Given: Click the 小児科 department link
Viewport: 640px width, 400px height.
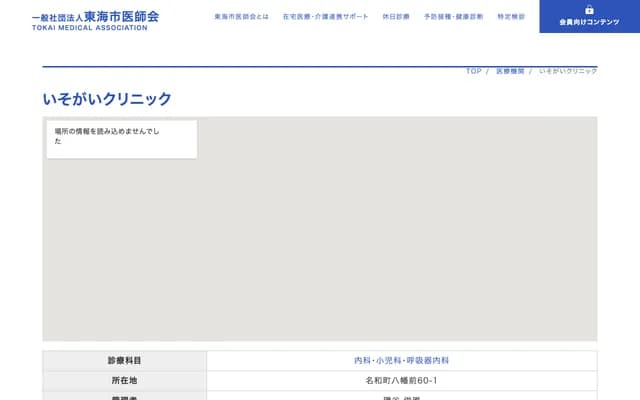Looking at the screenshot, I should 388,360.
